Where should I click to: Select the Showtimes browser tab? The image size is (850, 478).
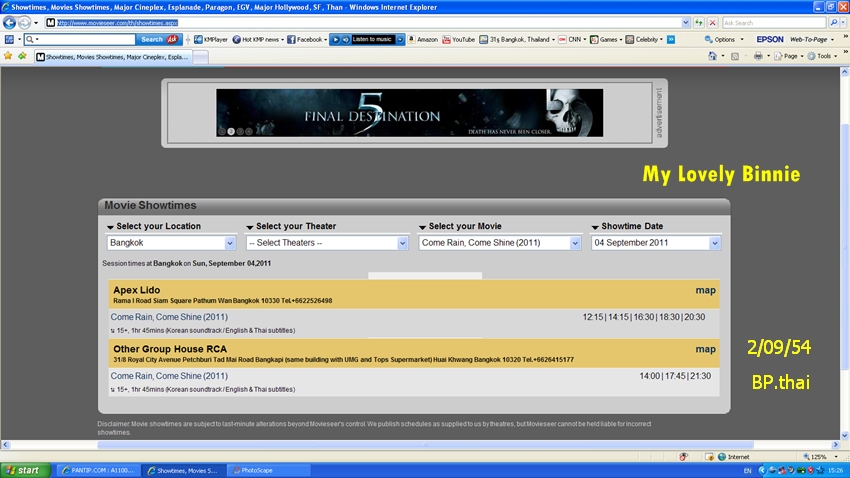click(113, 56)
